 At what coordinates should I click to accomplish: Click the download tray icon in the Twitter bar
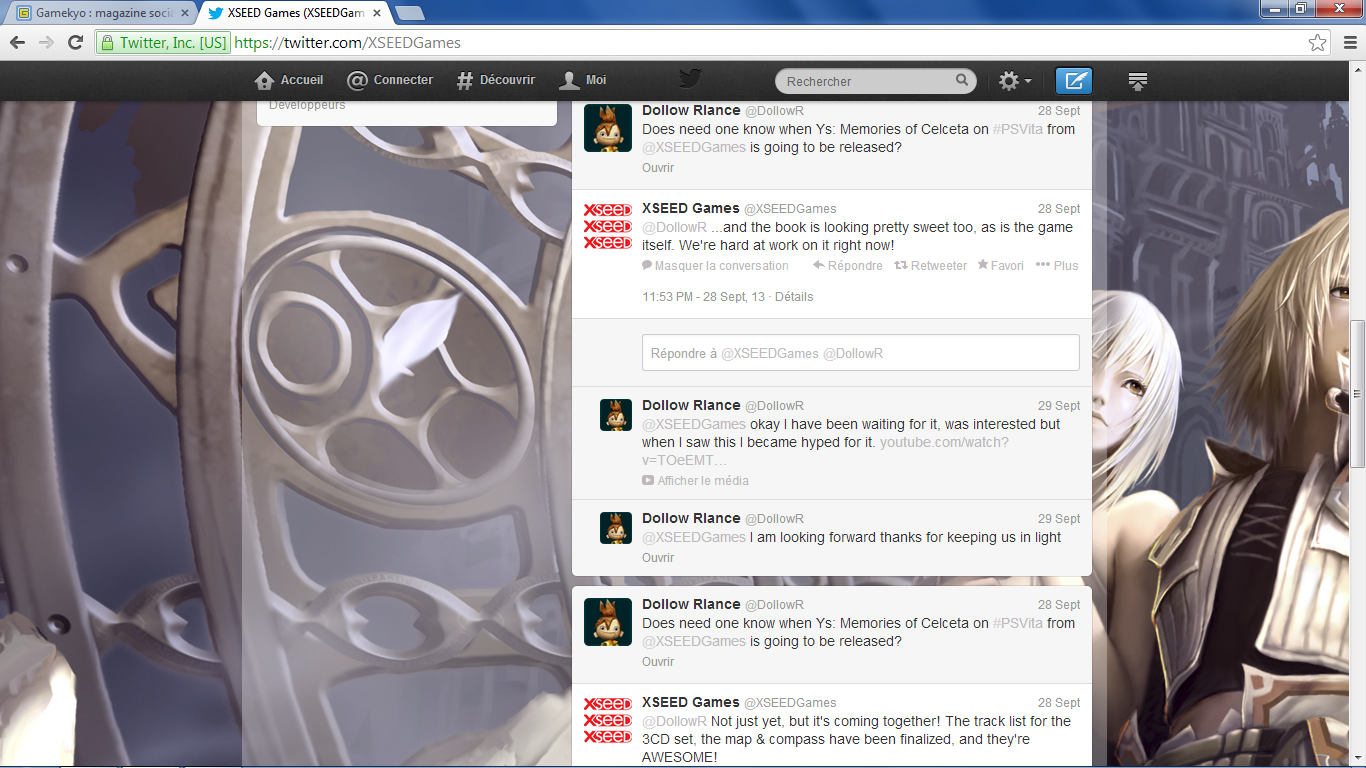pos(1137,81)
